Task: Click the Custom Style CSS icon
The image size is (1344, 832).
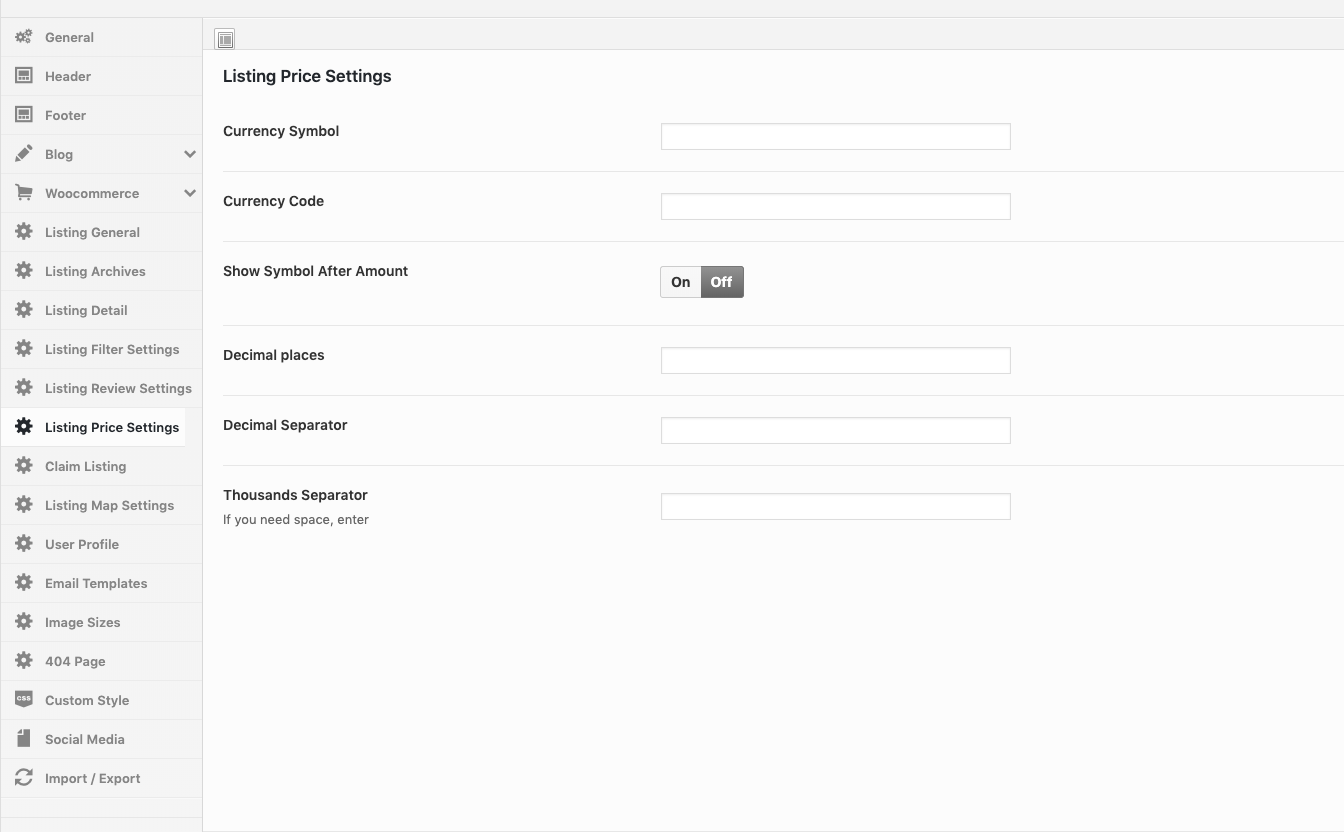Action: [x=24, y=700]
